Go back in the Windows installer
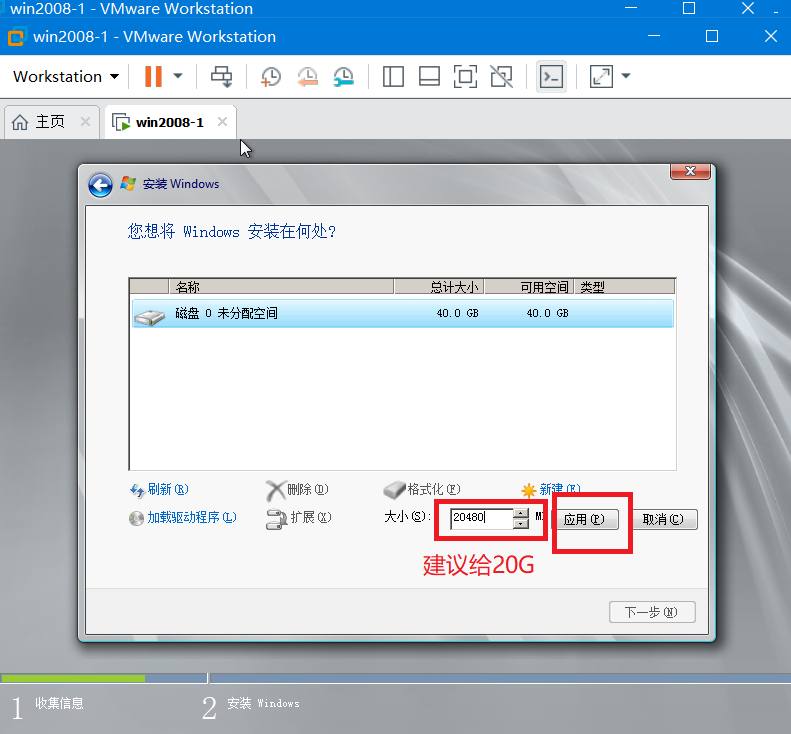 (100, 186)
